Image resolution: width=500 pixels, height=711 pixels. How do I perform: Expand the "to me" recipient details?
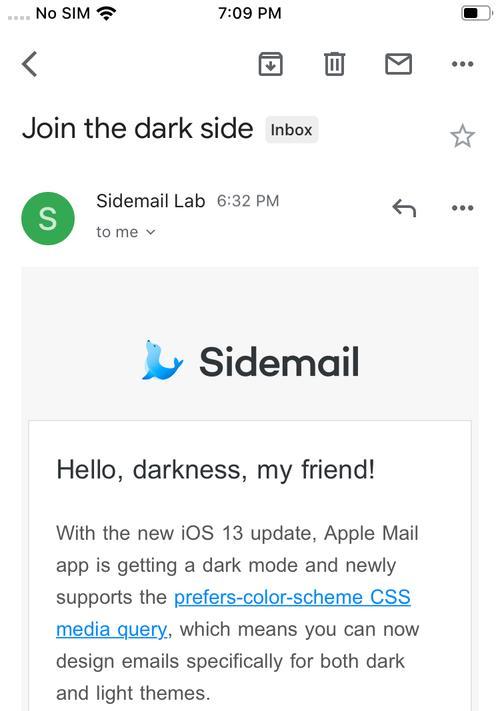coord(126,232)
